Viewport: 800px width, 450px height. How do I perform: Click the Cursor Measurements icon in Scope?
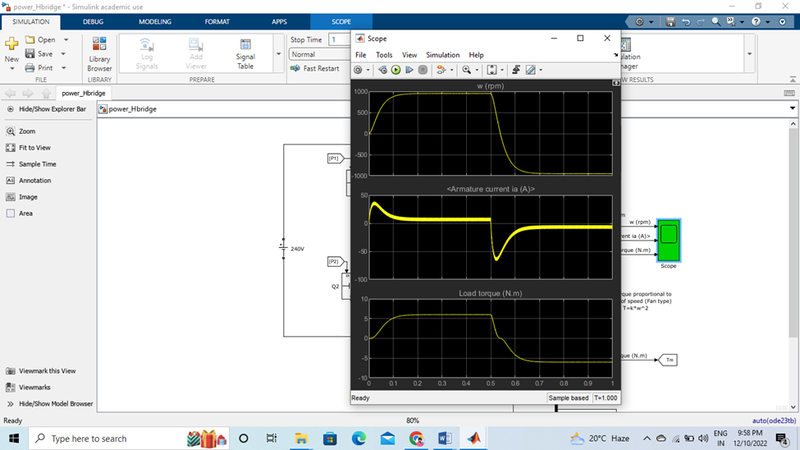(531, 70)
